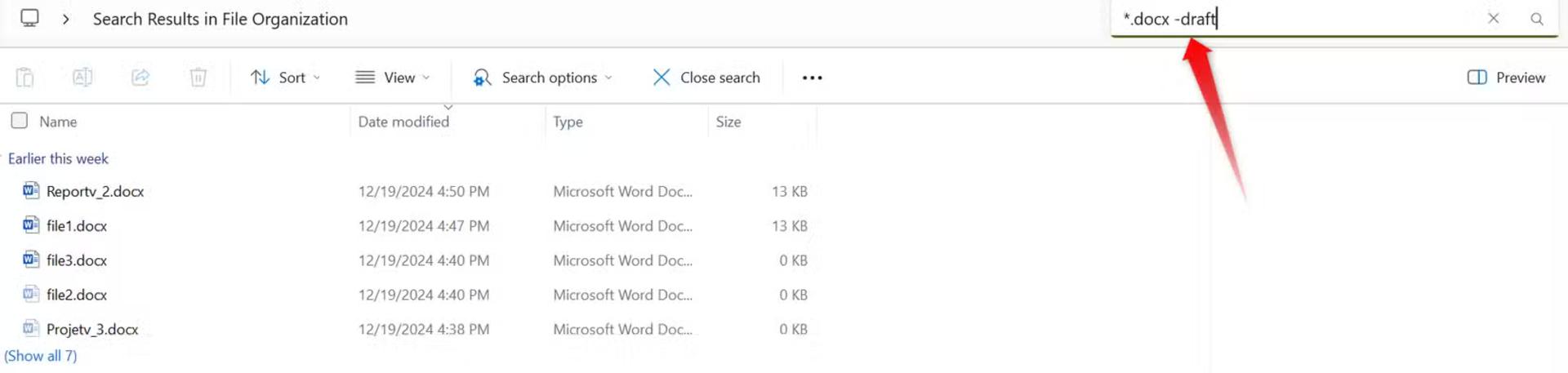The image size is (1568, 373).
Task: Open the View dropdown
Action: click(393, 78)
